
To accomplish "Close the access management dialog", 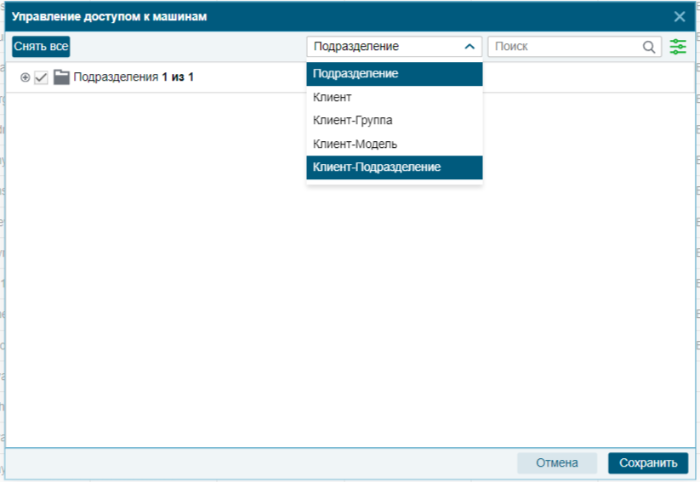I will (679, 16).
